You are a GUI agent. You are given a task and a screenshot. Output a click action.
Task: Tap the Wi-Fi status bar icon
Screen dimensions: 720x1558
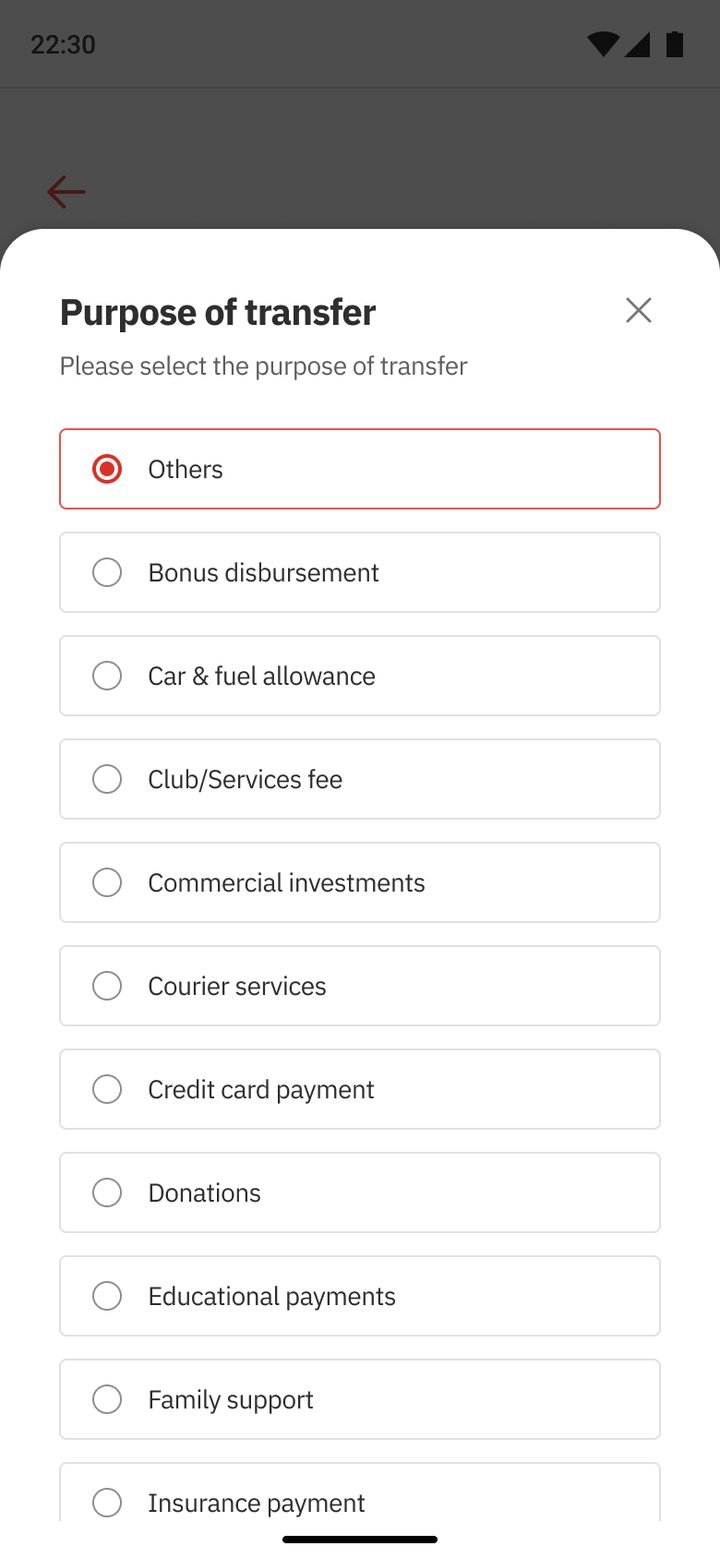tap(603, 44)
